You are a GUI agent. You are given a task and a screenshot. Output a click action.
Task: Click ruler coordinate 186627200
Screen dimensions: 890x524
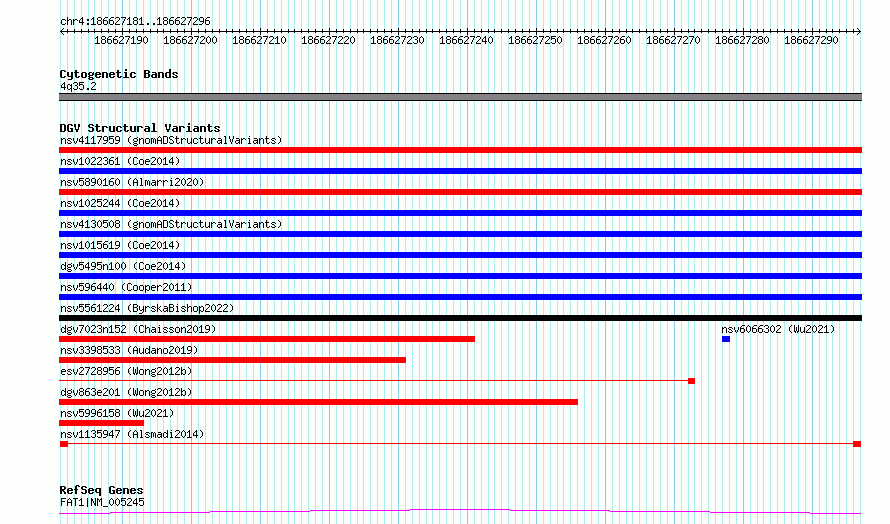click(190, 40)
